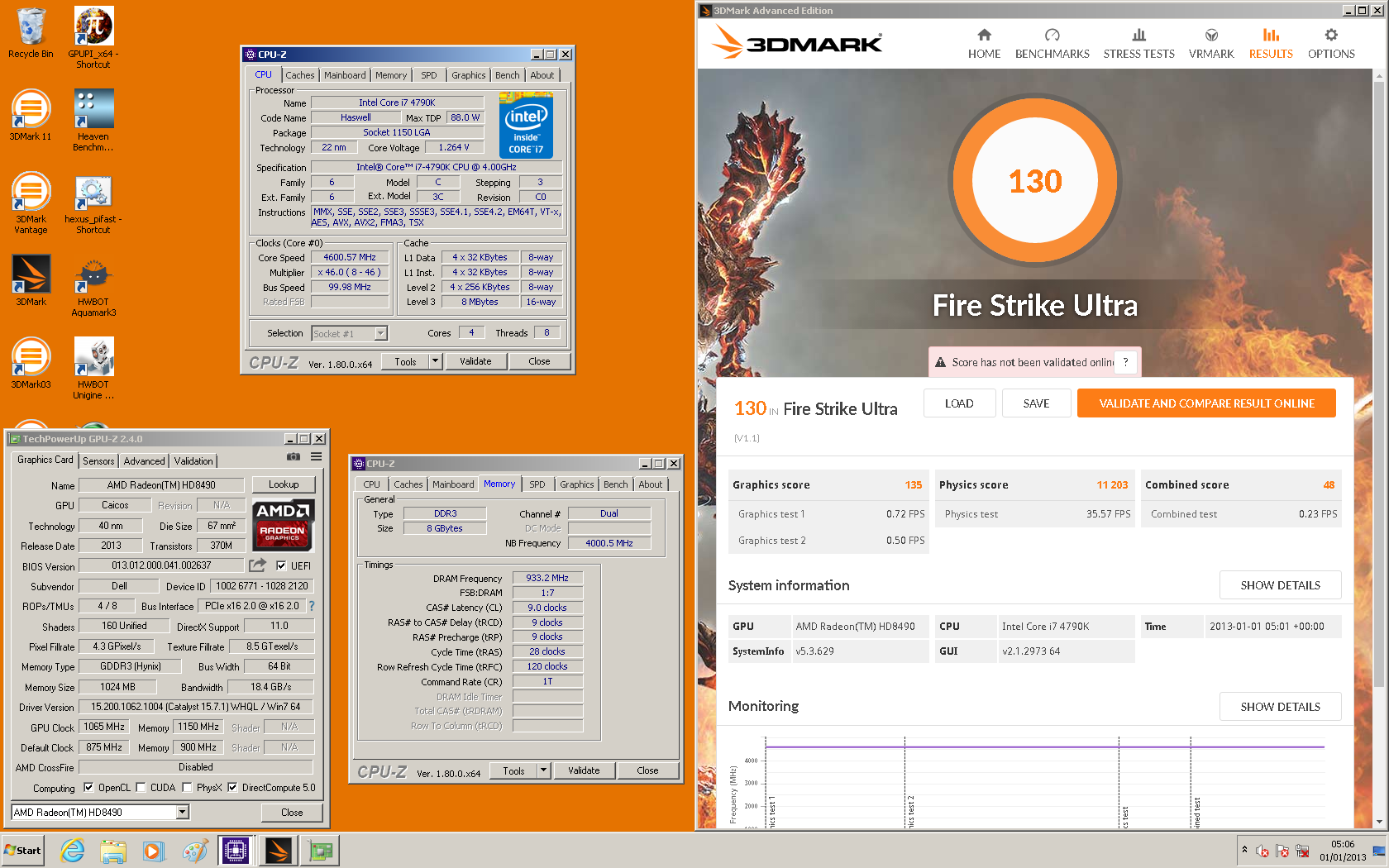This screenshot has height=868, width=1389.
Task: Click the taskbar clock
Action: pos(1343,851)
